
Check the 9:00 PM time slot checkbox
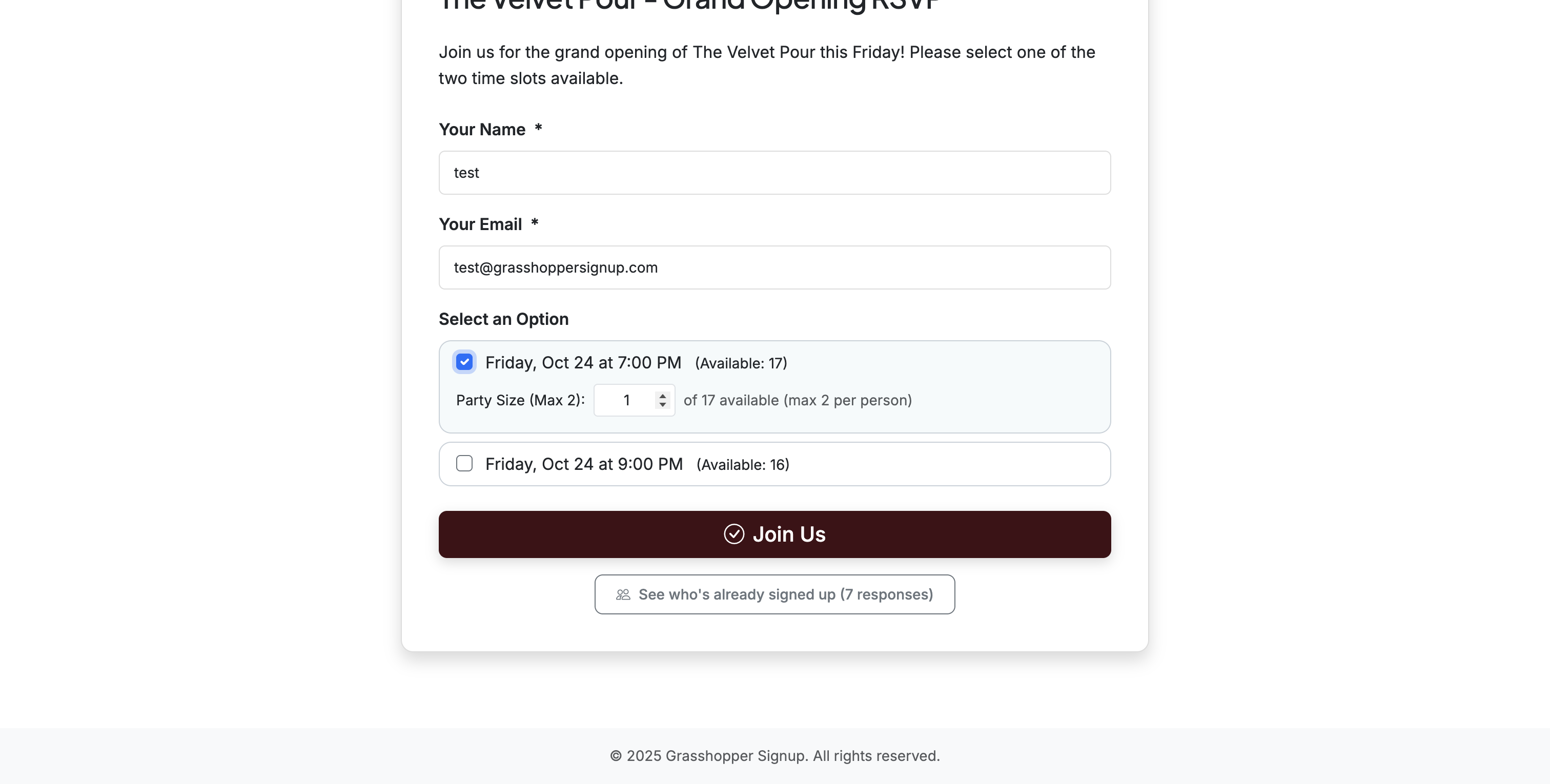click(464, 464)
